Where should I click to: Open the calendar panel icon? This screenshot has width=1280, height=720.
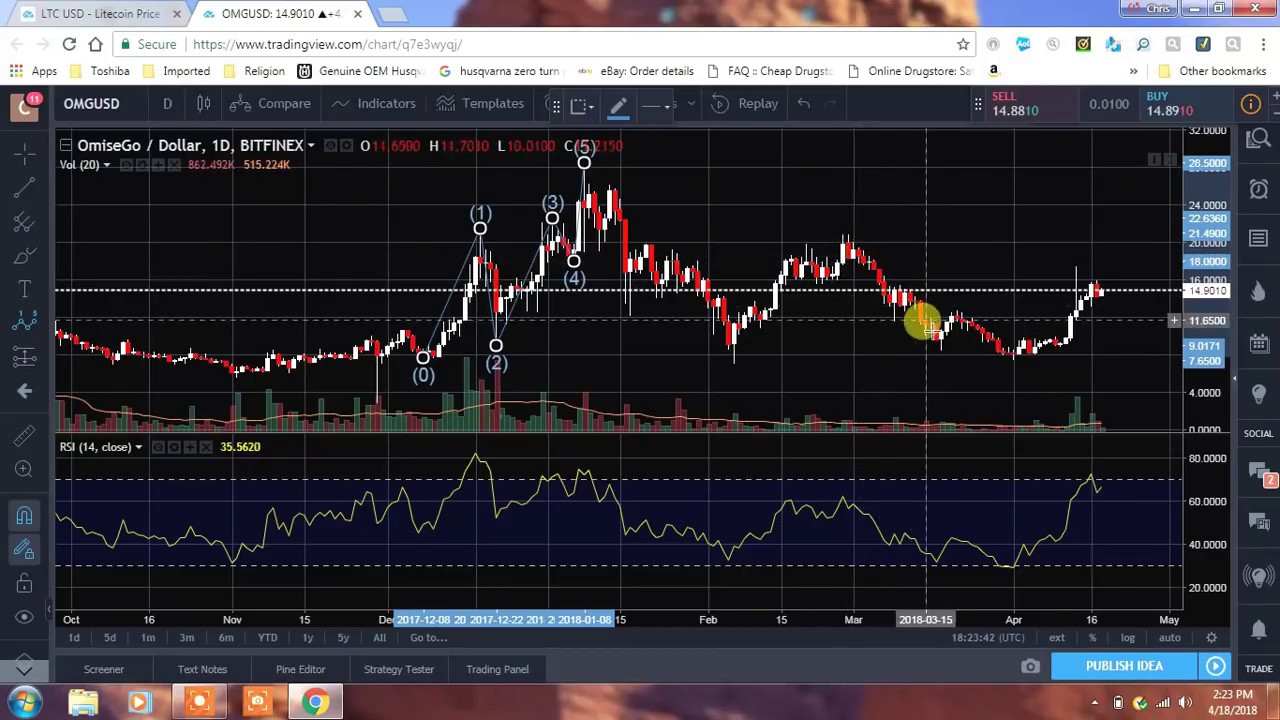[x=1258, y=344]
